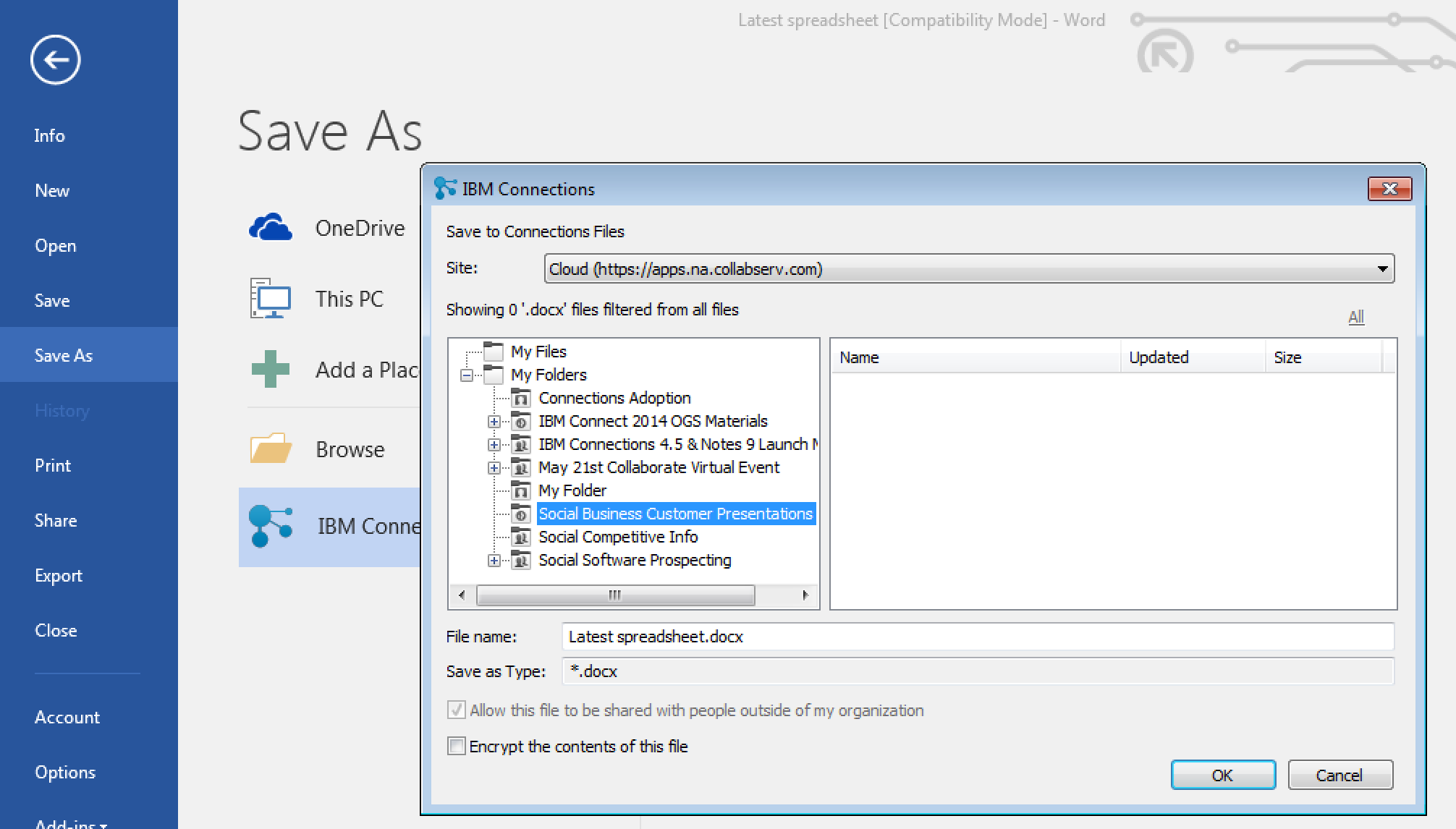
Task: Expand Social Software Prospecting folder
Action: 494,560
